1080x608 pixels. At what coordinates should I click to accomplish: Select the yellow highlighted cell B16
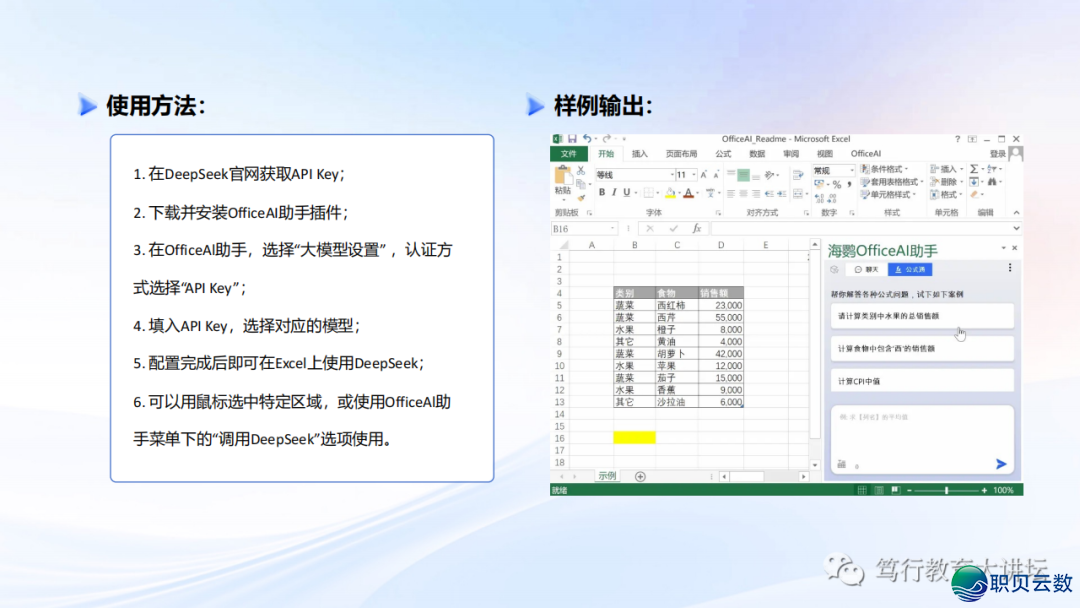coord(634,437)
